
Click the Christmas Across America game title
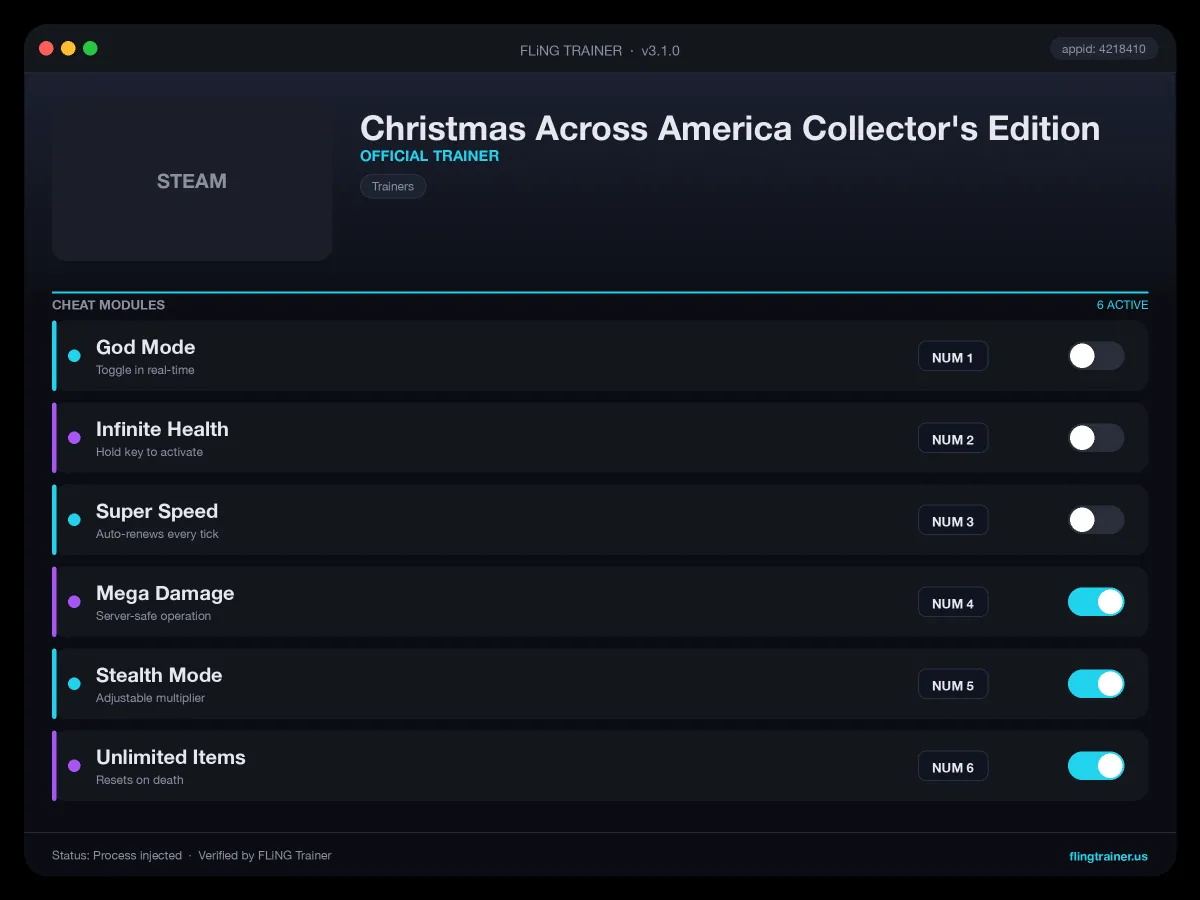pos(730,128)
